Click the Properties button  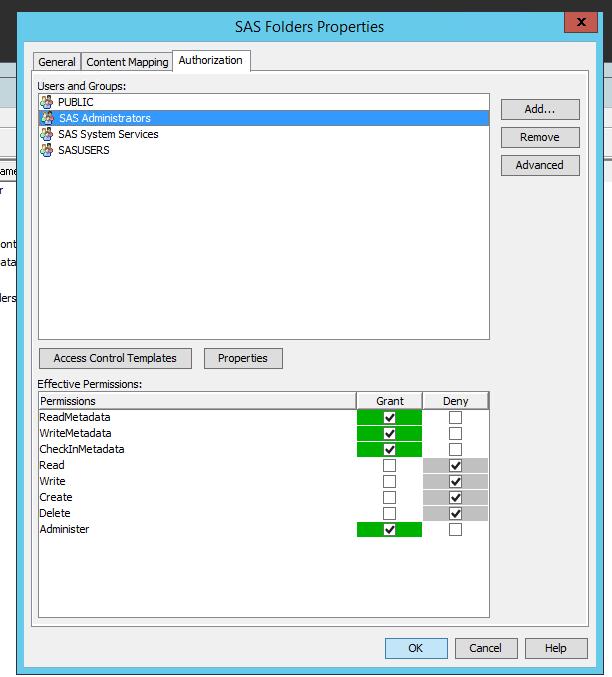click(x=243, y=358)
